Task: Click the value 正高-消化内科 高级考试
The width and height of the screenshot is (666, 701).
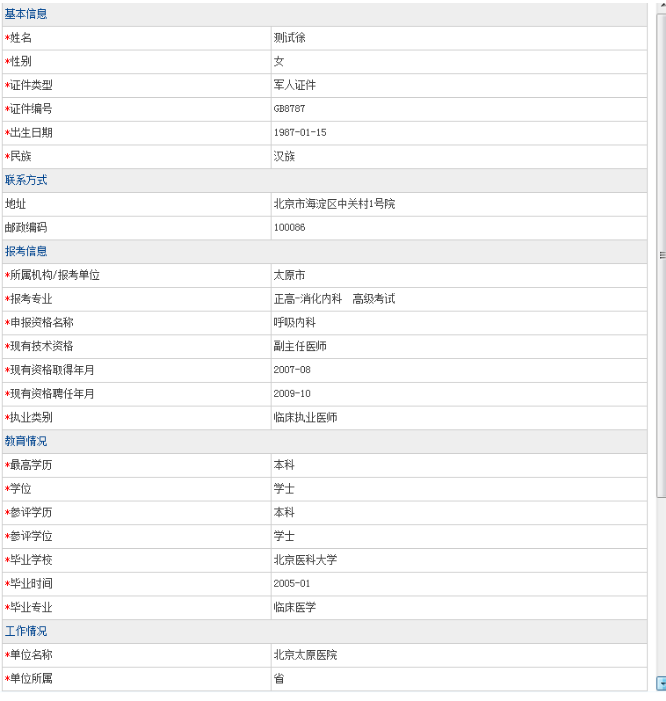Action: (334, 299)
